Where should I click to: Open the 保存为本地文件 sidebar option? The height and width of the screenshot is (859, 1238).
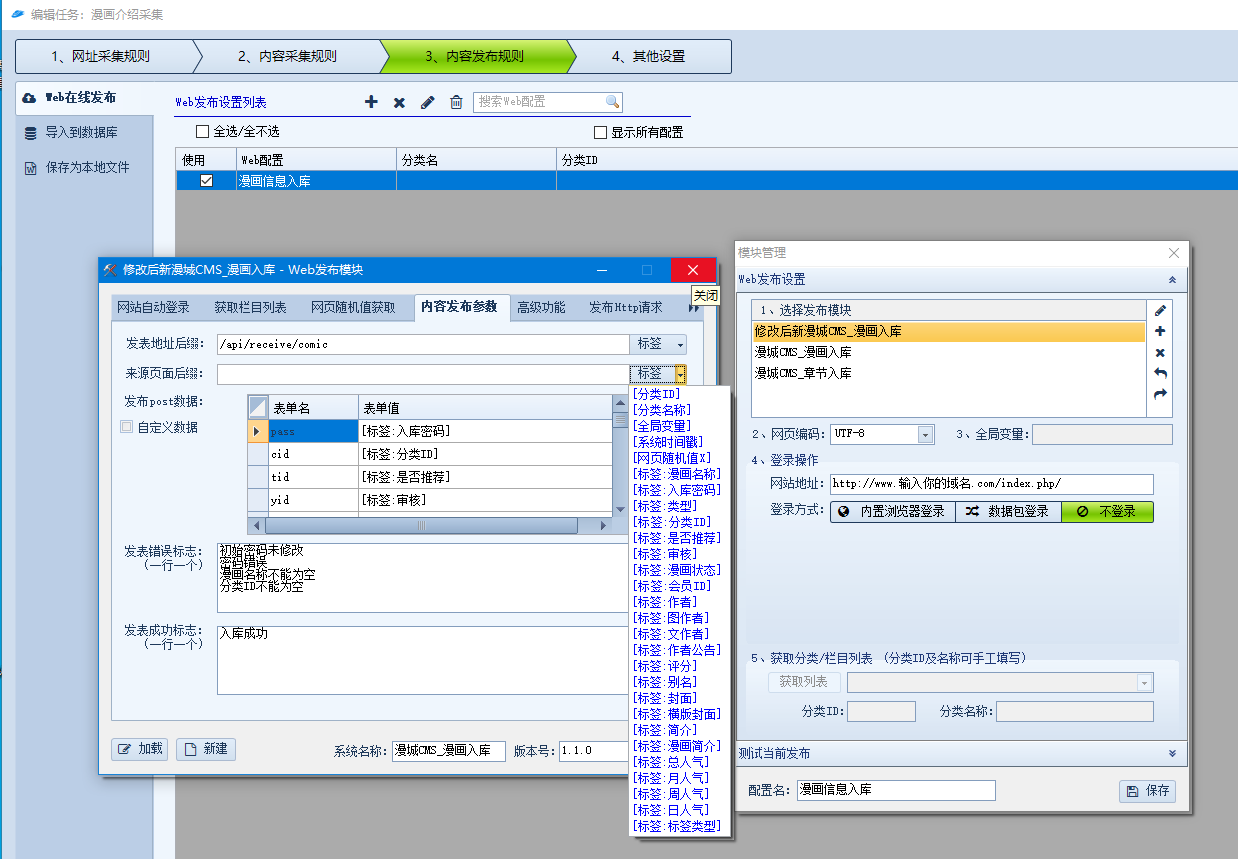click(84, 167)
